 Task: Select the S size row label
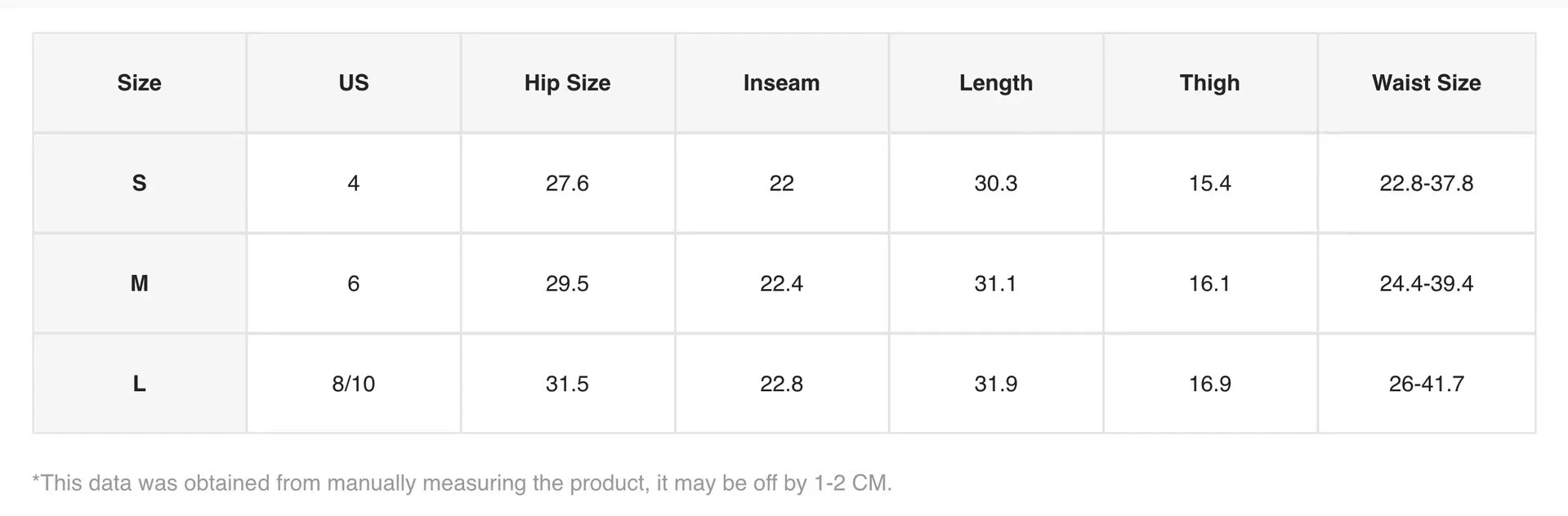click(x=139, y=183)
